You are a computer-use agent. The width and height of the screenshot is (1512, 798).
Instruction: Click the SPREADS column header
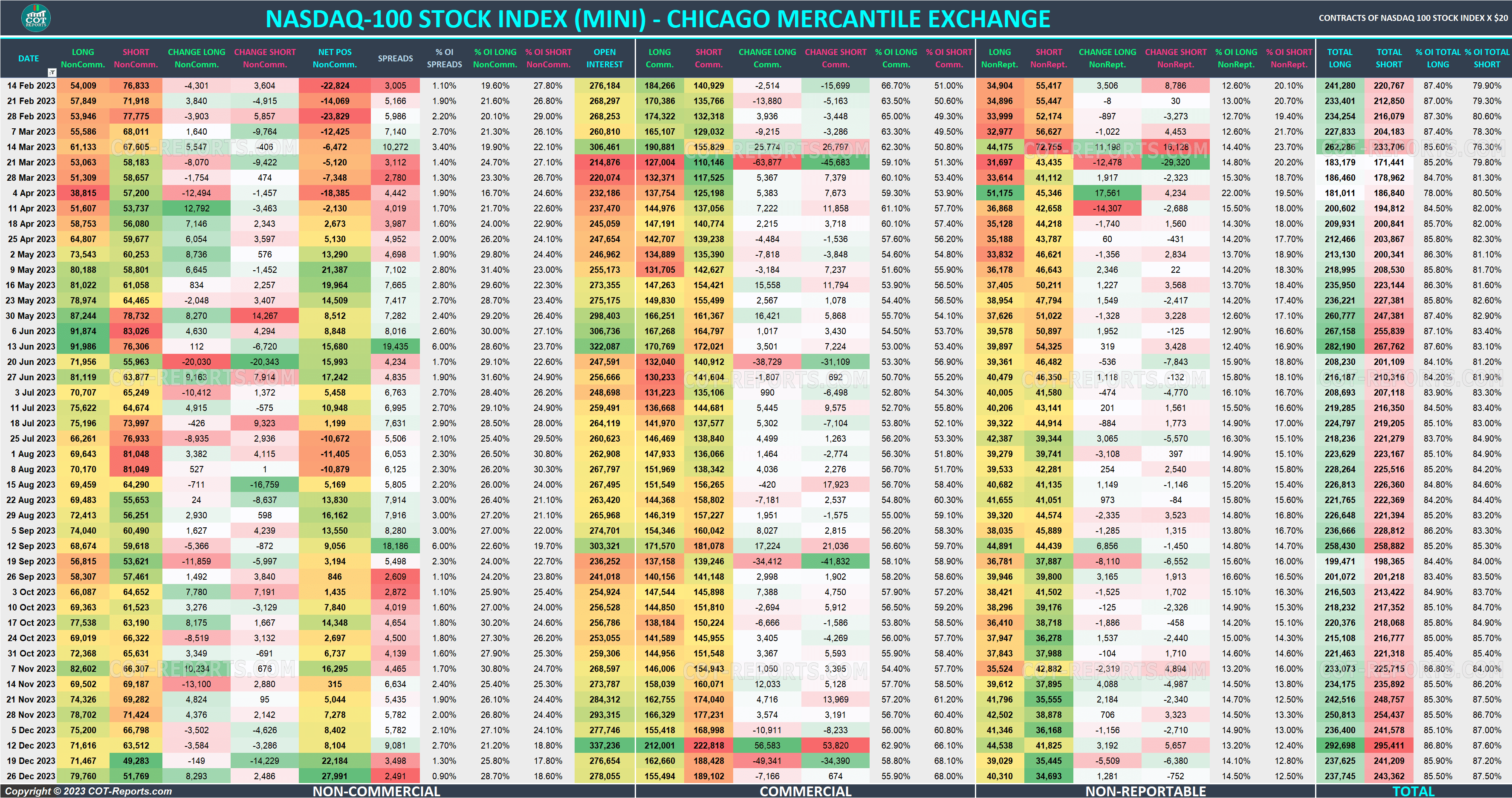point(396,58)
